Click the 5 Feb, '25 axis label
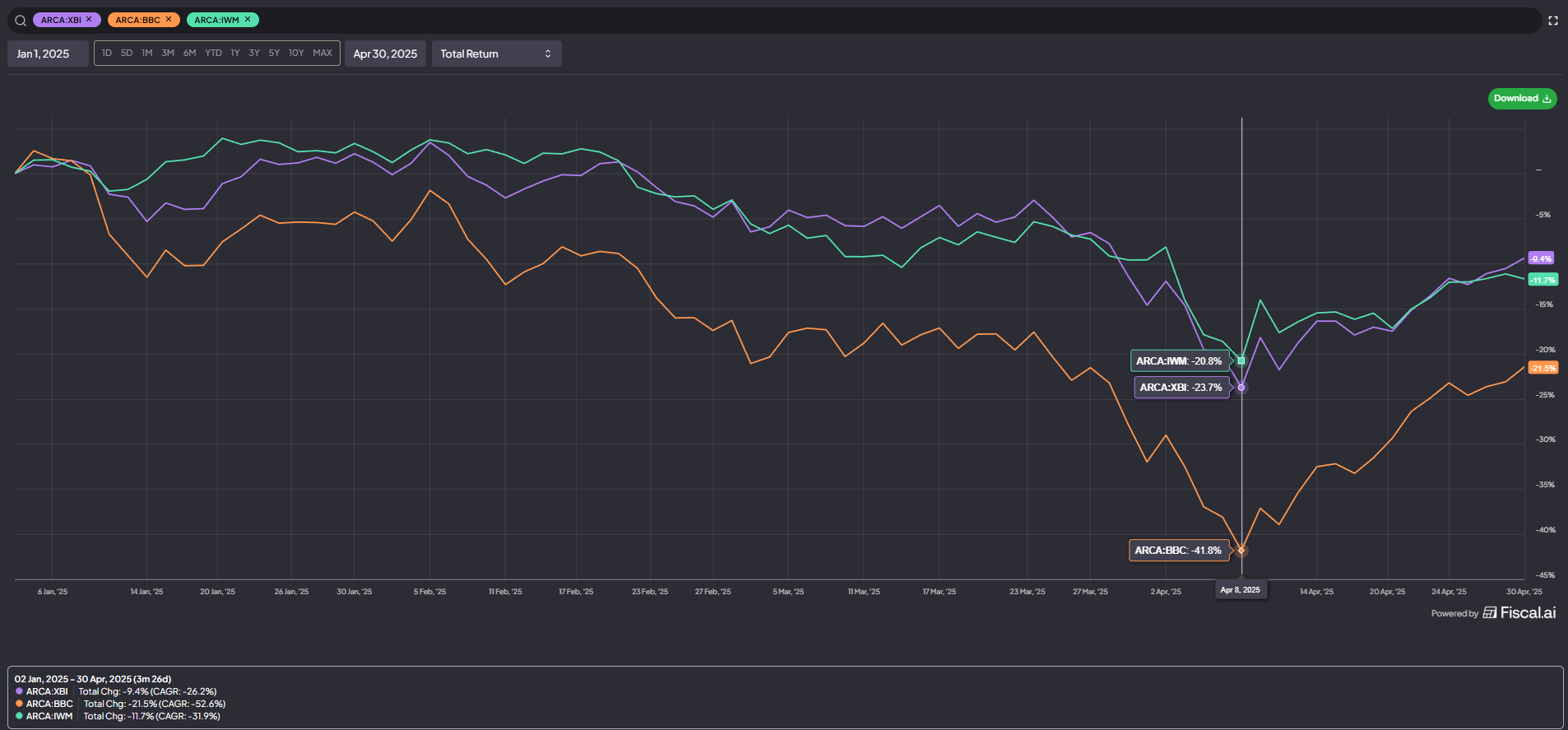Screen dimensions: 1568x730 [x=429, y=592]
